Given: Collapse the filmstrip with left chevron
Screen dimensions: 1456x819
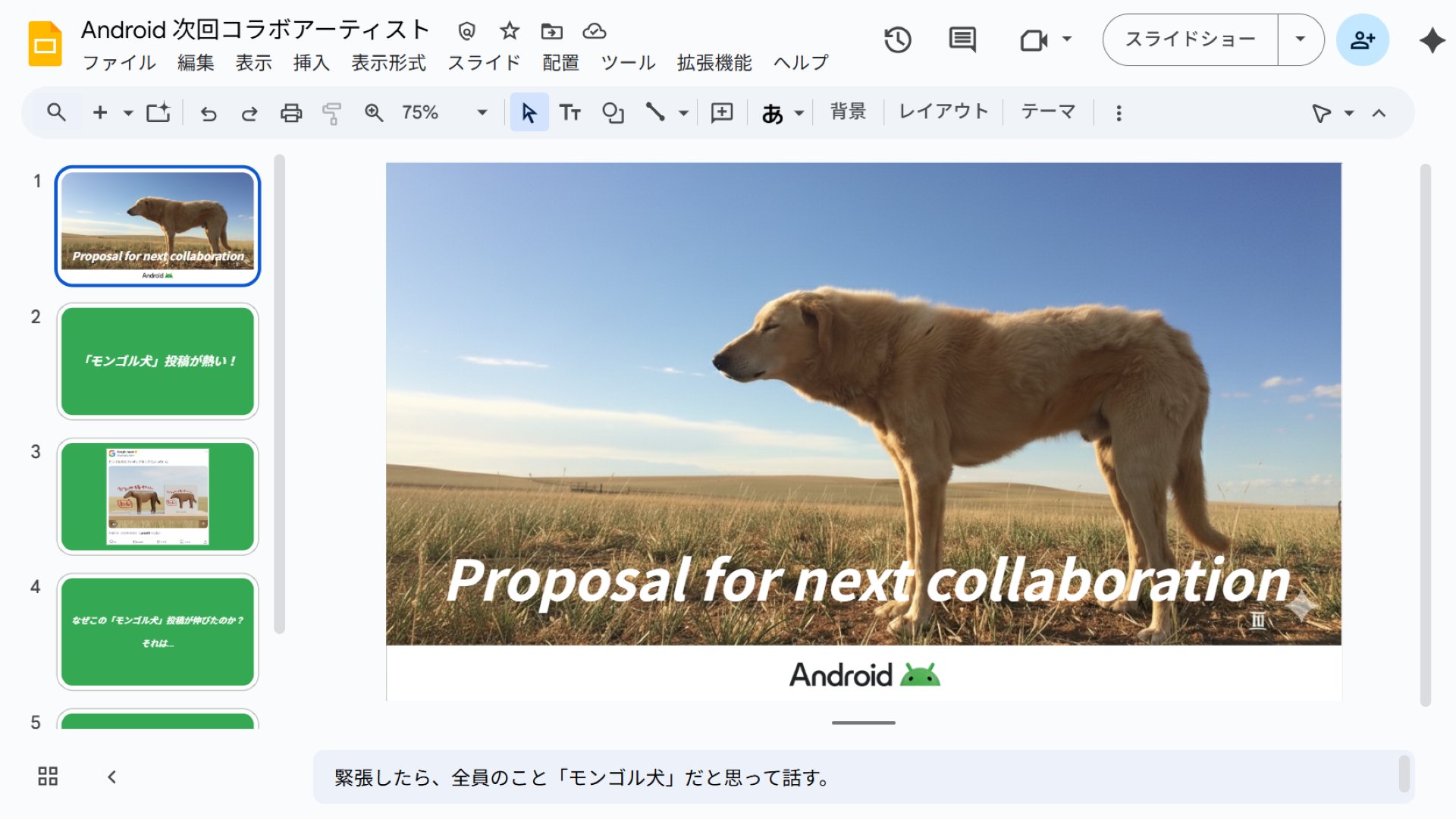Looking at the screenshot, I should [x=111, y=777].
